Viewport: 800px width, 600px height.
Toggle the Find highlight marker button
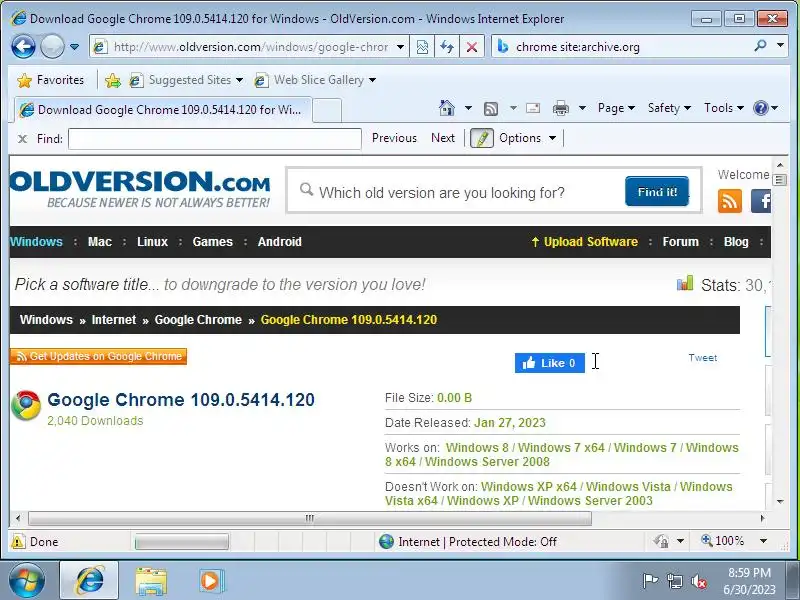[x=482, y=138]
